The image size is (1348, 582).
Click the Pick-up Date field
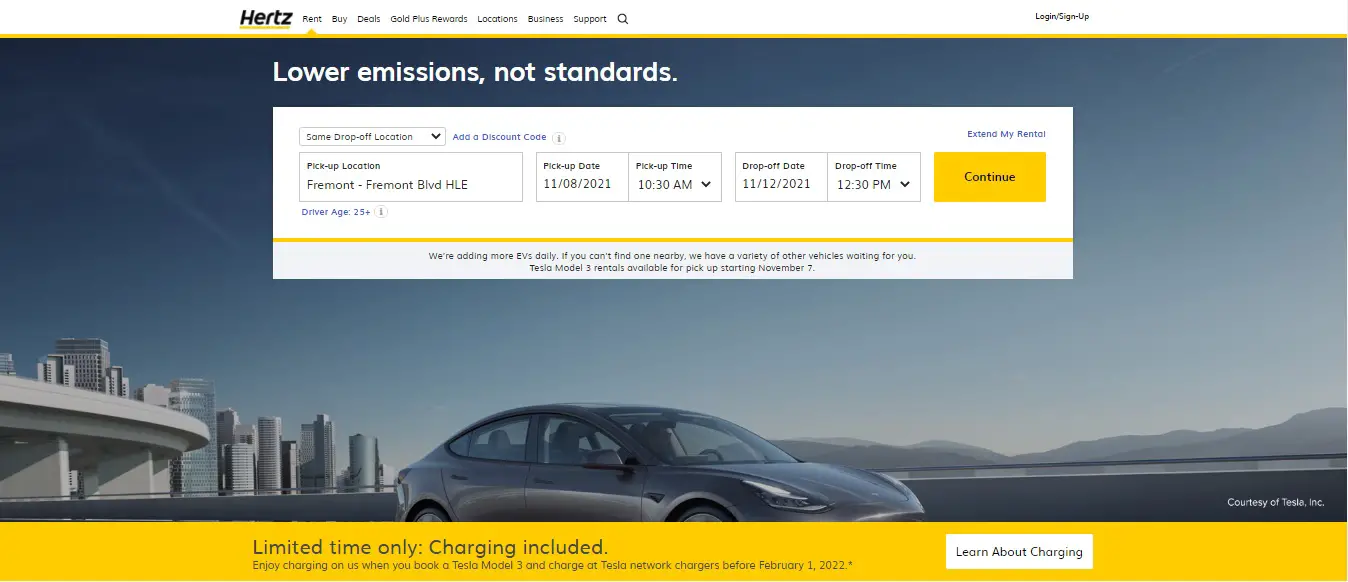pos(582,177)
